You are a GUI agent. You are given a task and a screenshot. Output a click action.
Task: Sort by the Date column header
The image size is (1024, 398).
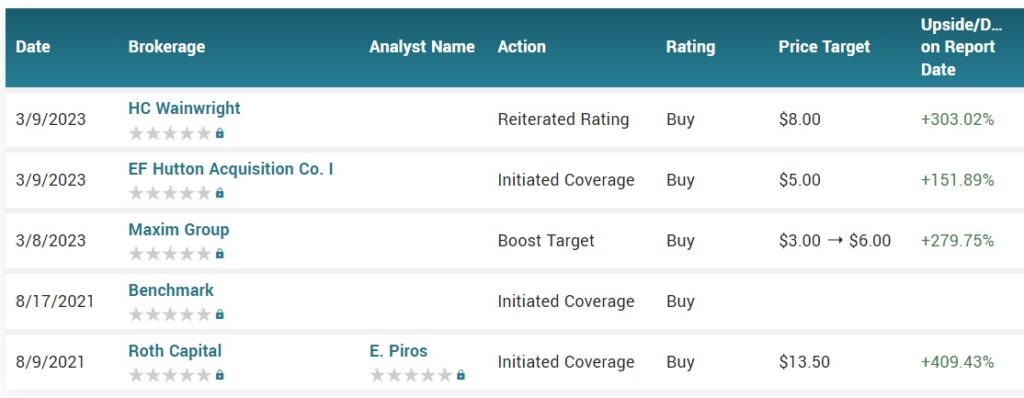pos(33,47)
